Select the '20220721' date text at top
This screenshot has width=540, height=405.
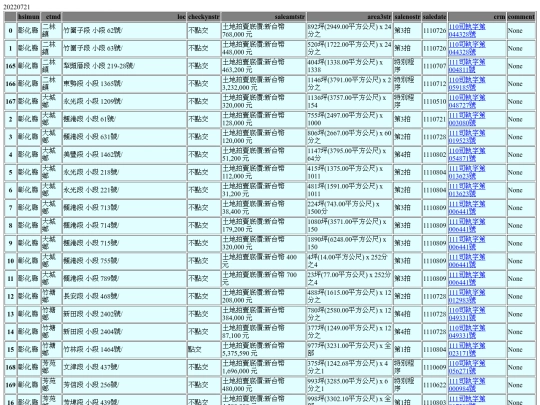(17, 7)
